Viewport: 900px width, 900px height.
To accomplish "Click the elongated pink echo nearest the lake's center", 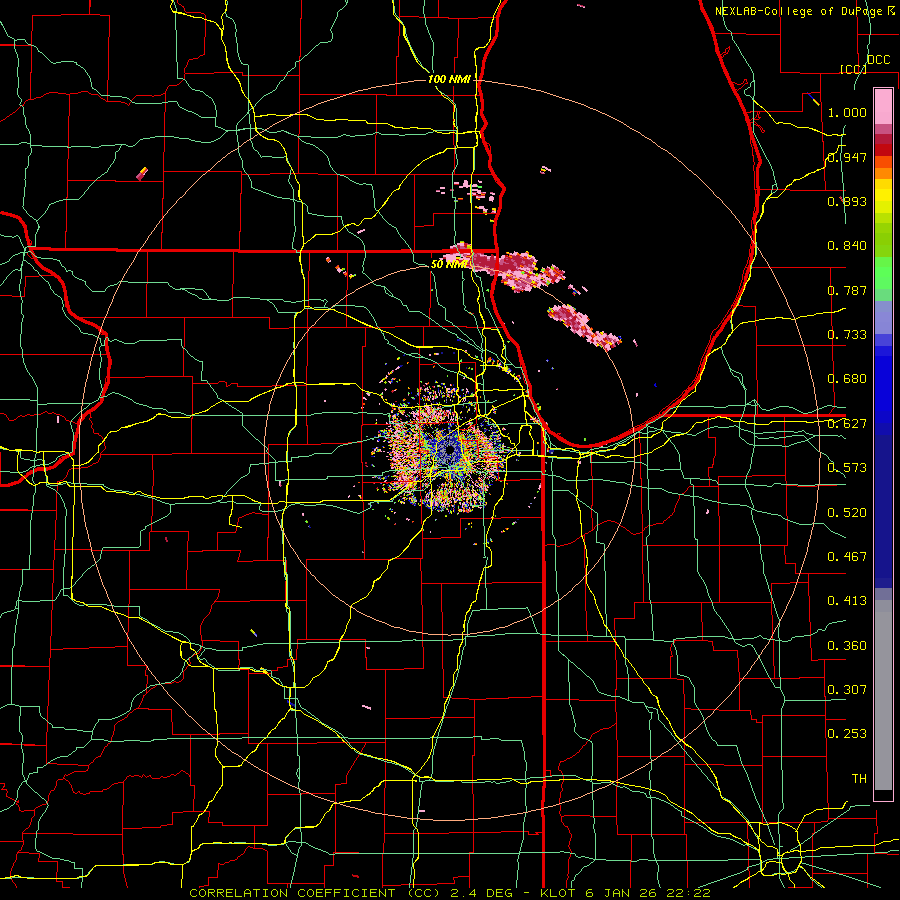I will [584, 326].
